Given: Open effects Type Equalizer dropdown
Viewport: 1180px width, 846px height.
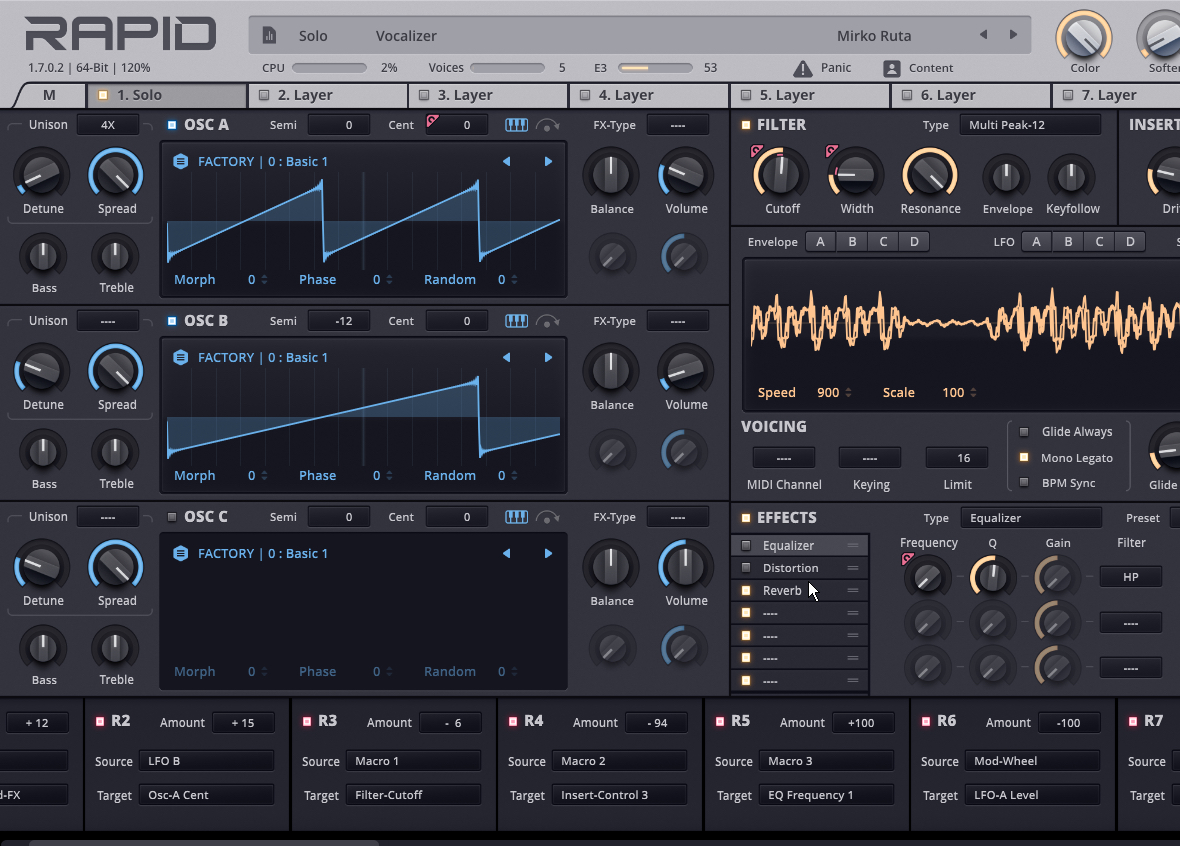Looking at the screenshot, I should point(1030,518).
